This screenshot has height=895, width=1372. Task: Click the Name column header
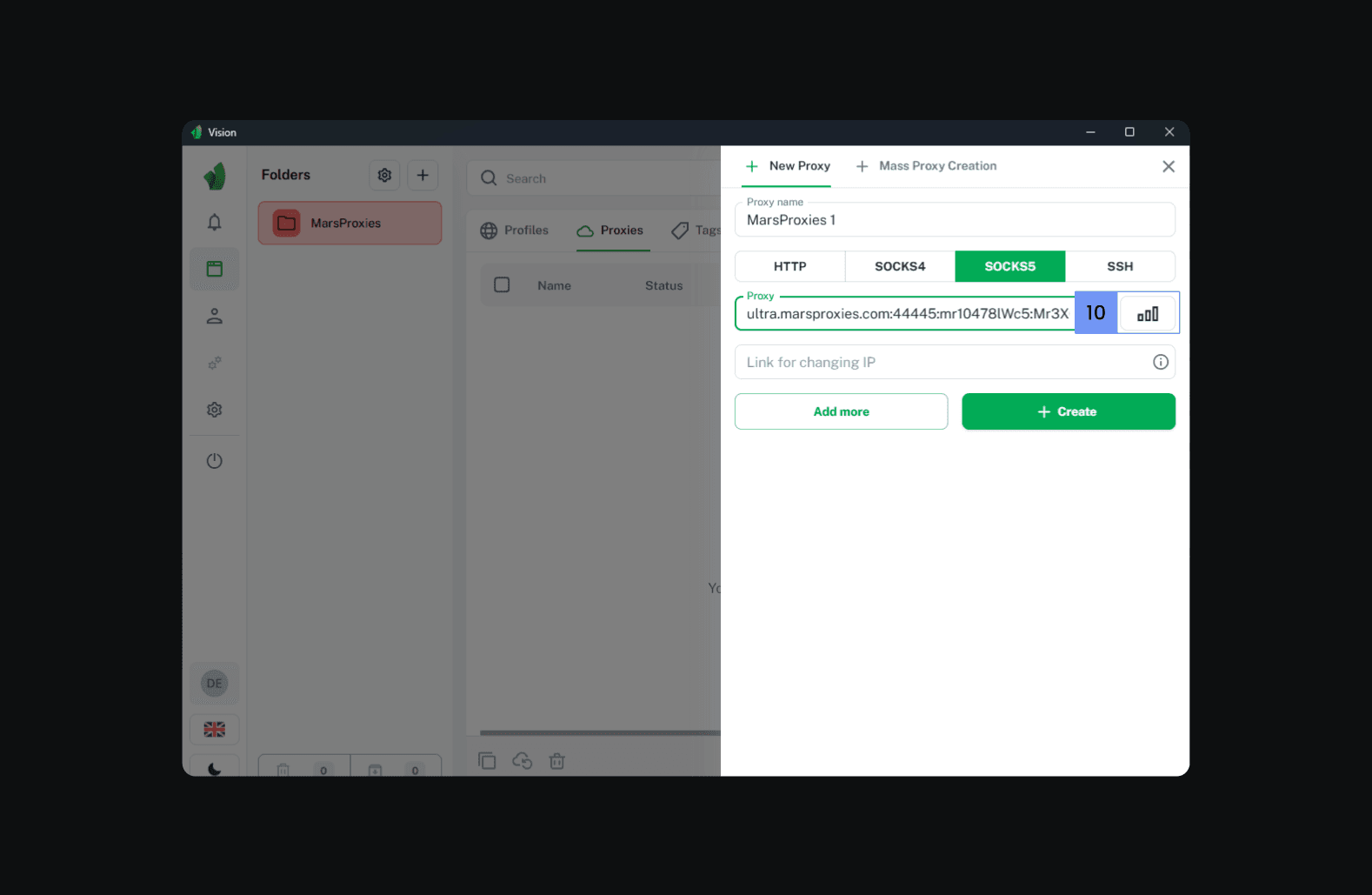point(555,285)
